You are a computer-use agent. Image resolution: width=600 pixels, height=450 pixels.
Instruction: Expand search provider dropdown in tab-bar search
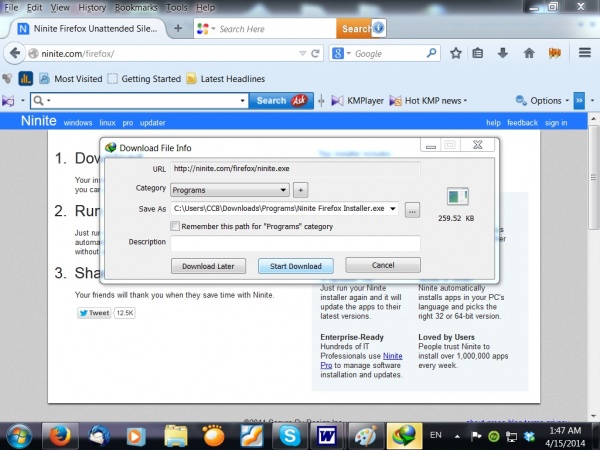213,29
